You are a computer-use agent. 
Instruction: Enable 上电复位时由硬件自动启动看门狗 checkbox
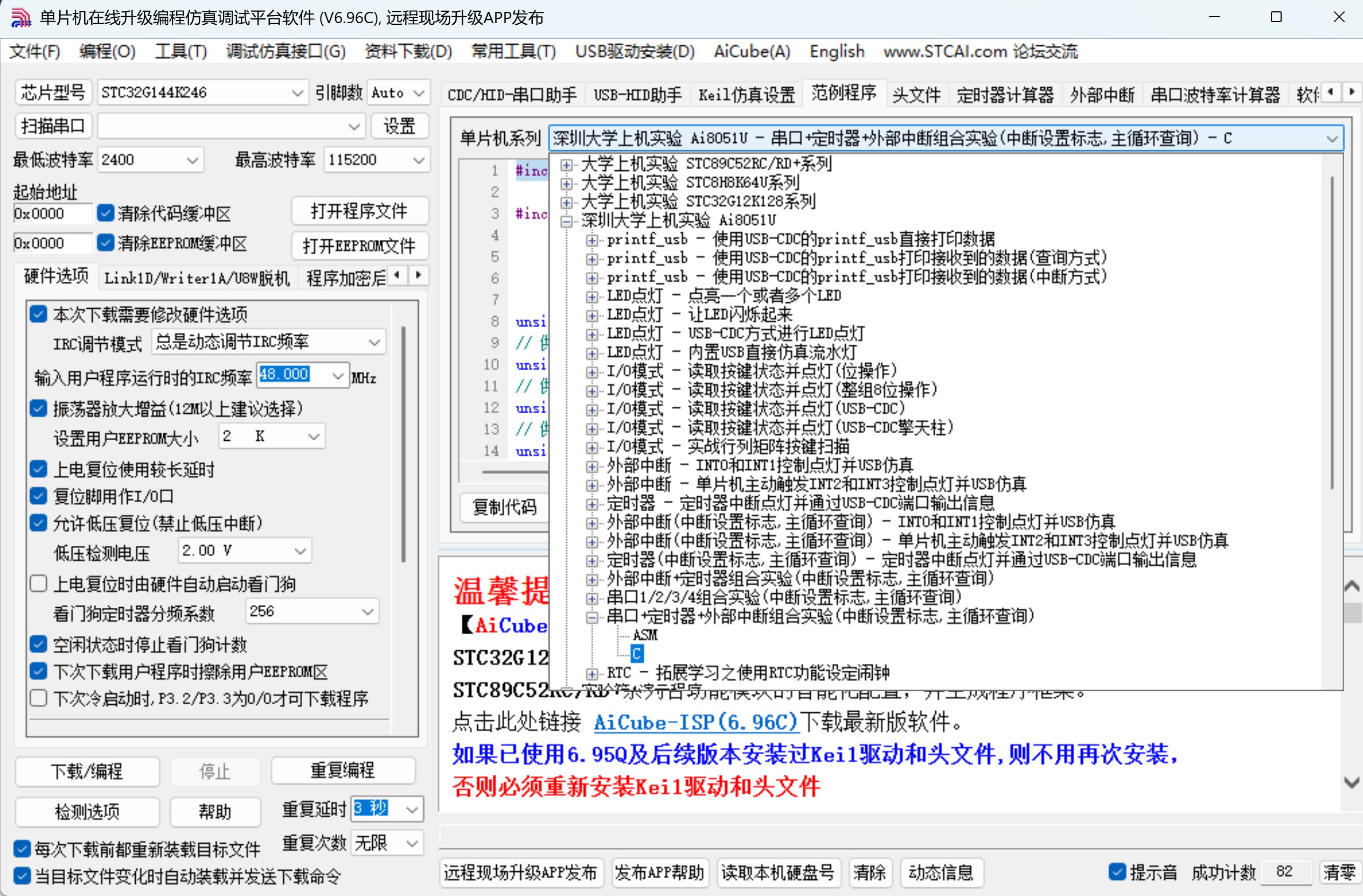(x=38, y=584)
